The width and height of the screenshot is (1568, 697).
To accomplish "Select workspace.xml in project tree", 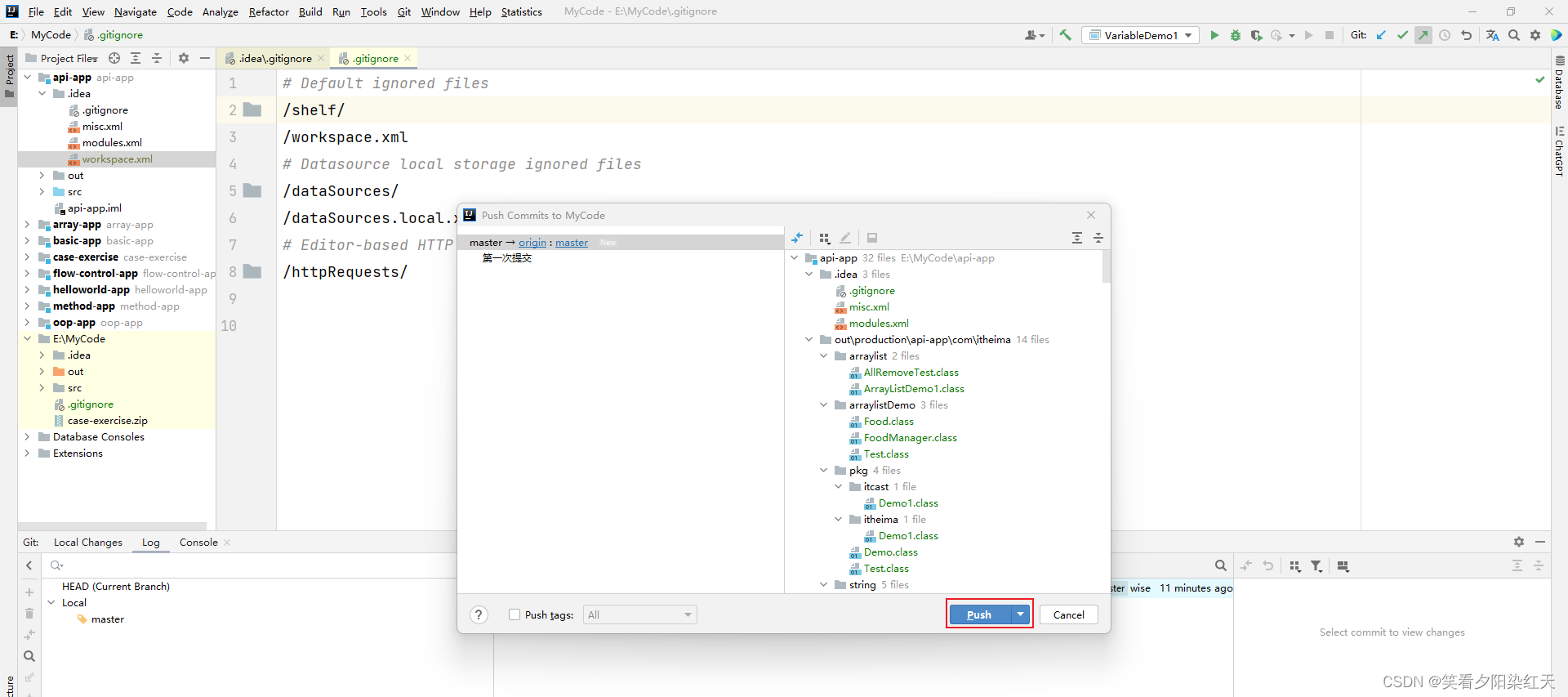I will [x=117, y=159].
